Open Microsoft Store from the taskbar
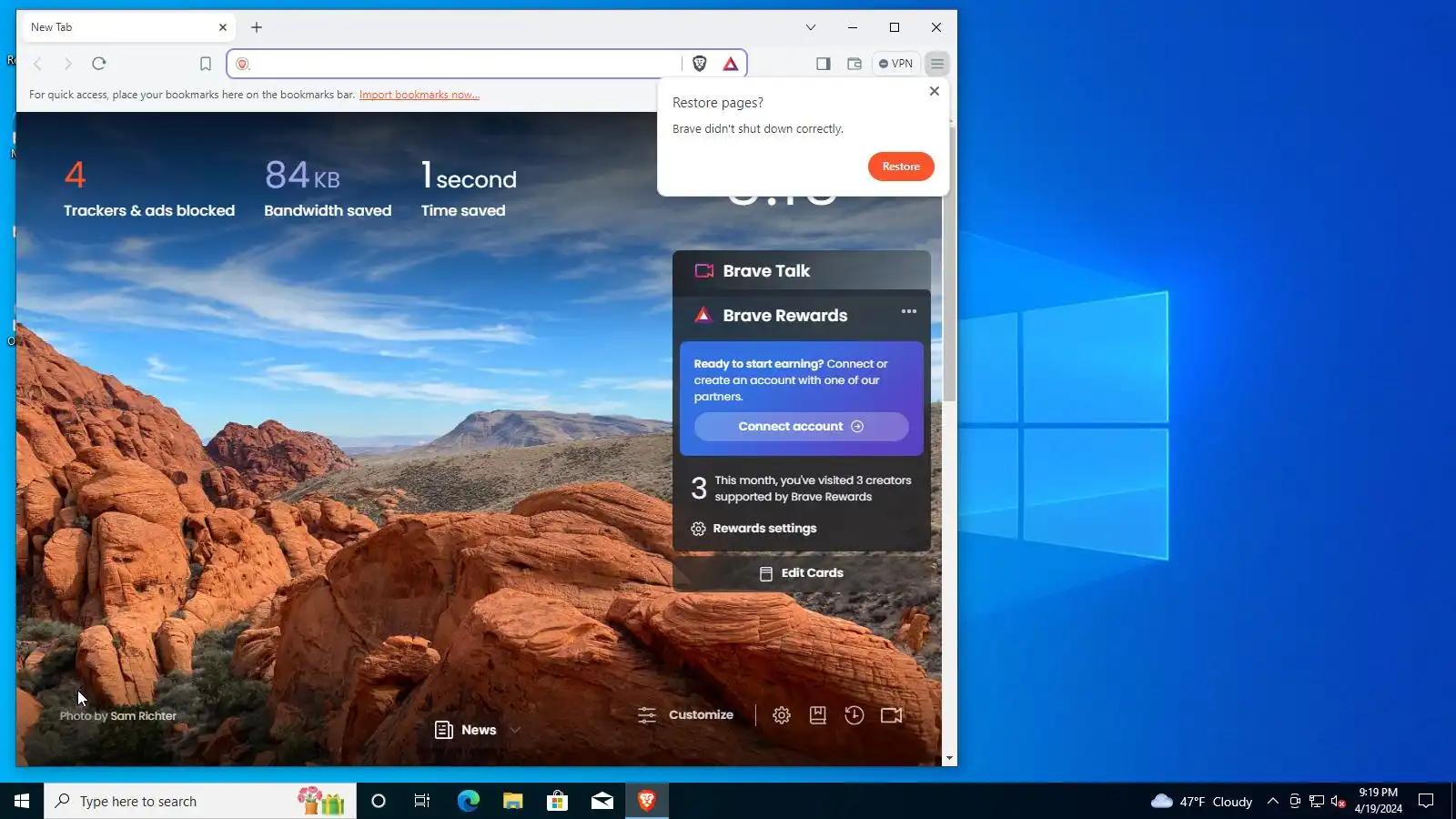 [x=557, y=801]
